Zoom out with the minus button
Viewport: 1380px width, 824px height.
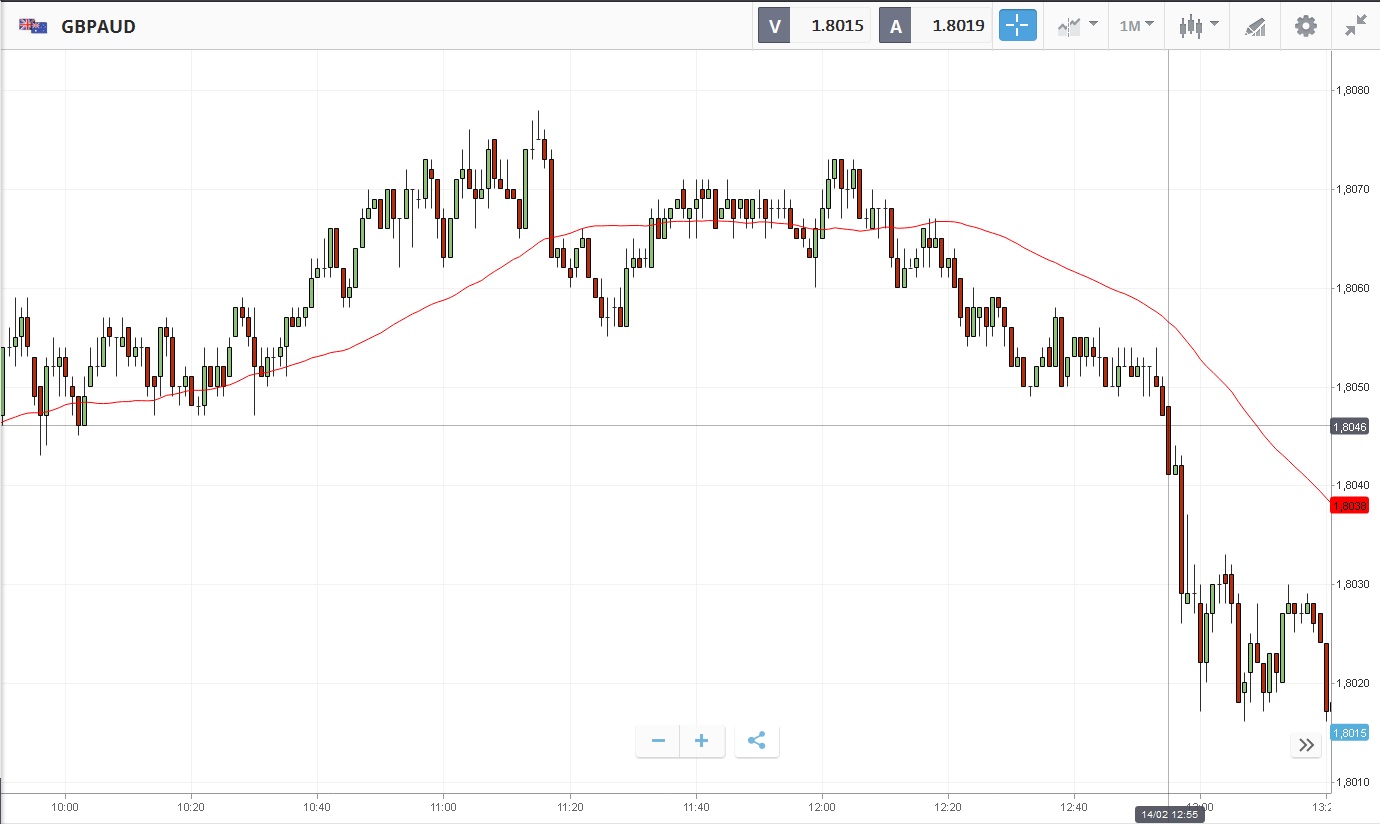658,741
